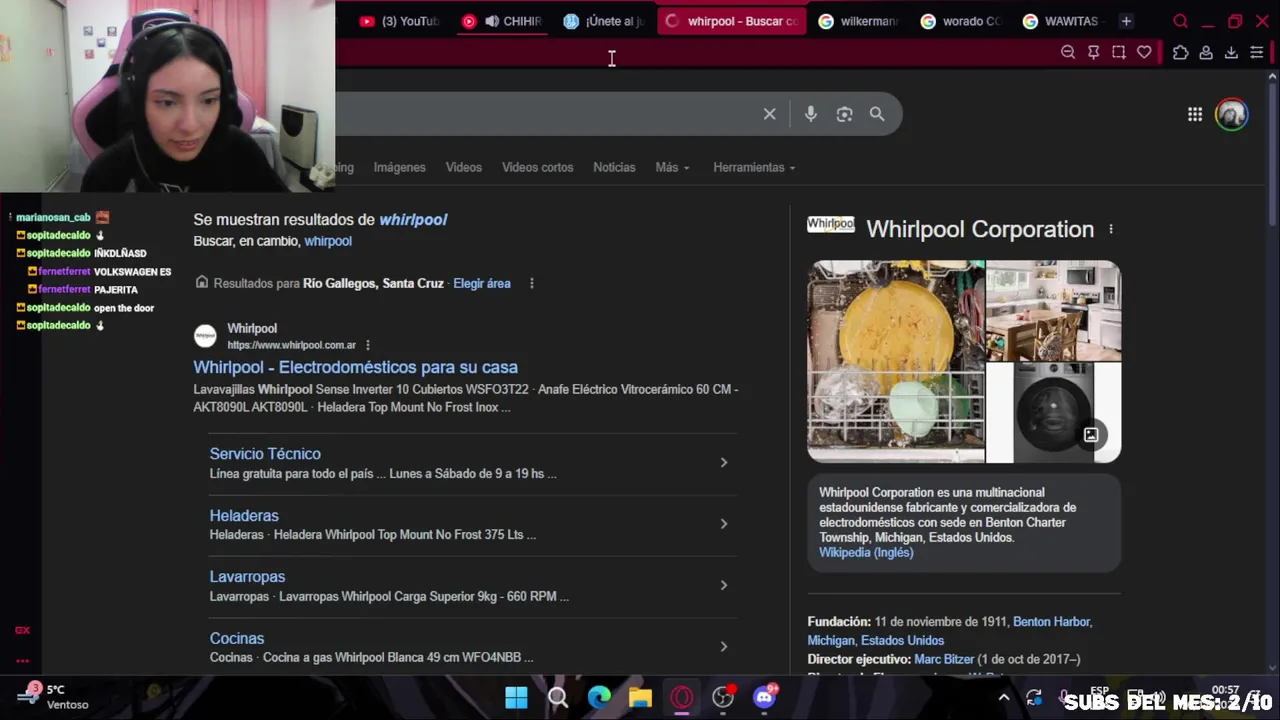Screen dimensions: 1280x720
Task: Open the dishwasher image thumbnail
Action: [x=896, y=361]
